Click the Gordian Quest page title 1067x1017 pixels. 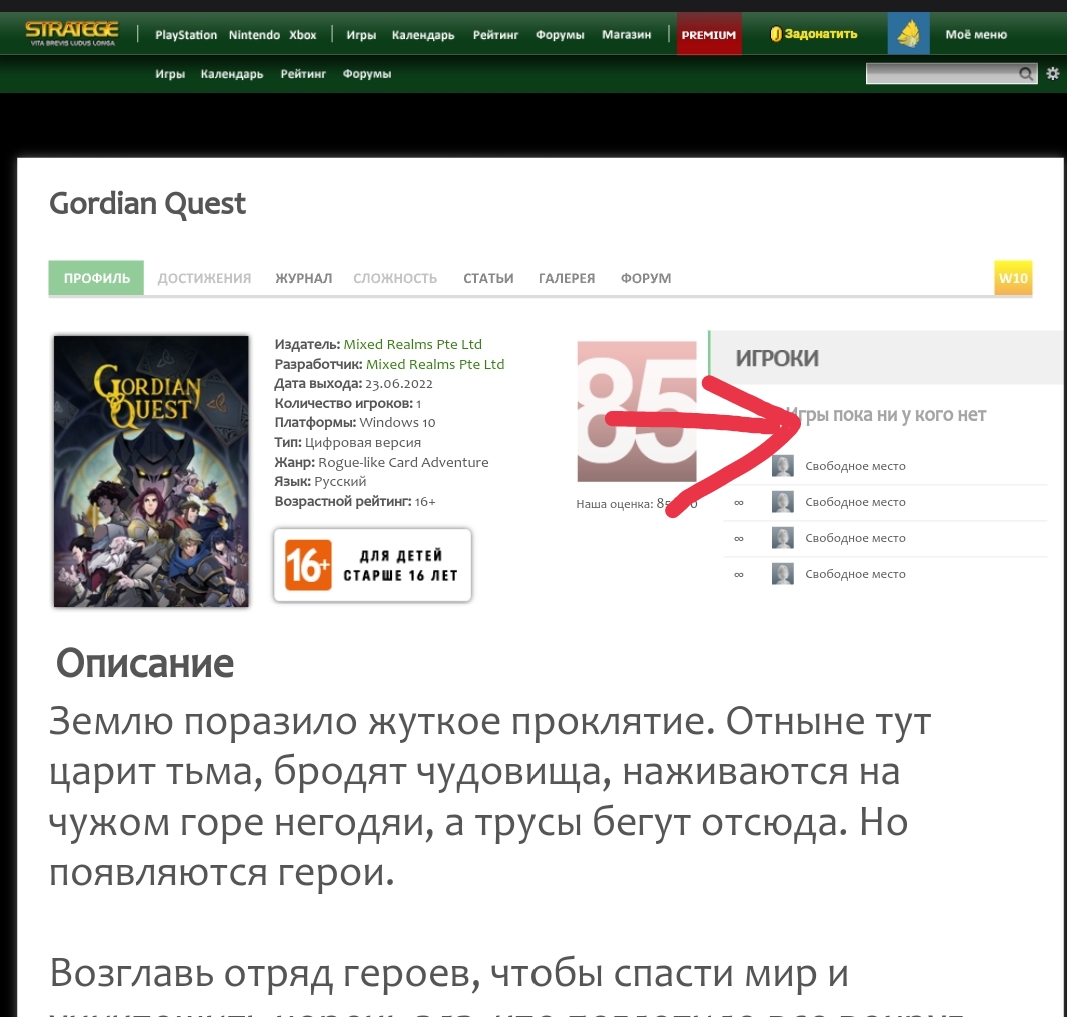click(148, 203)
